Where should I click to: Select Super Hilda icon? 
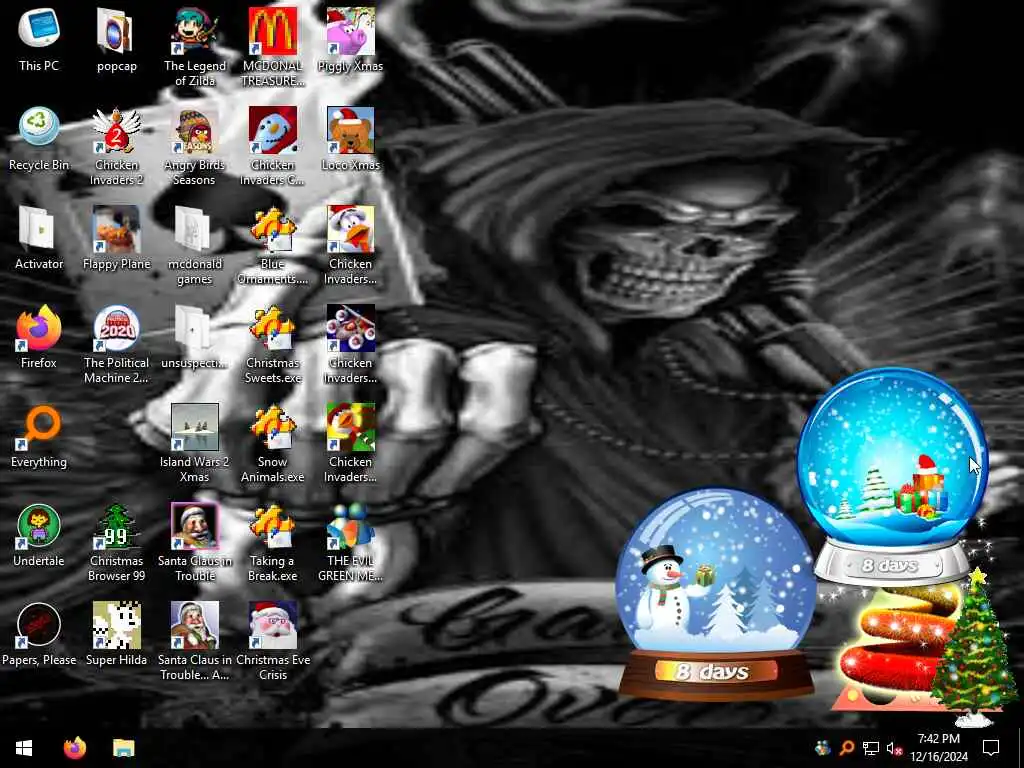click(116, 635)
